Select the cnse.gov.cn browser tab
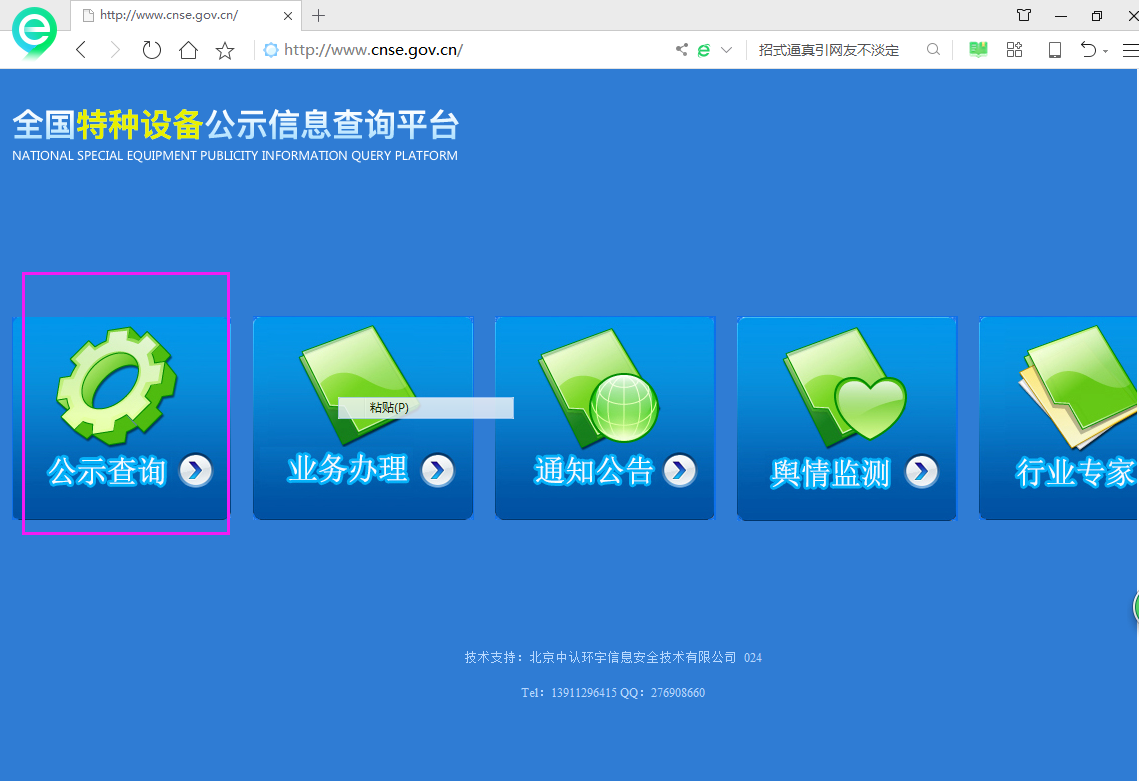This screenshot has height=781, width=1139. coord(180,15)
